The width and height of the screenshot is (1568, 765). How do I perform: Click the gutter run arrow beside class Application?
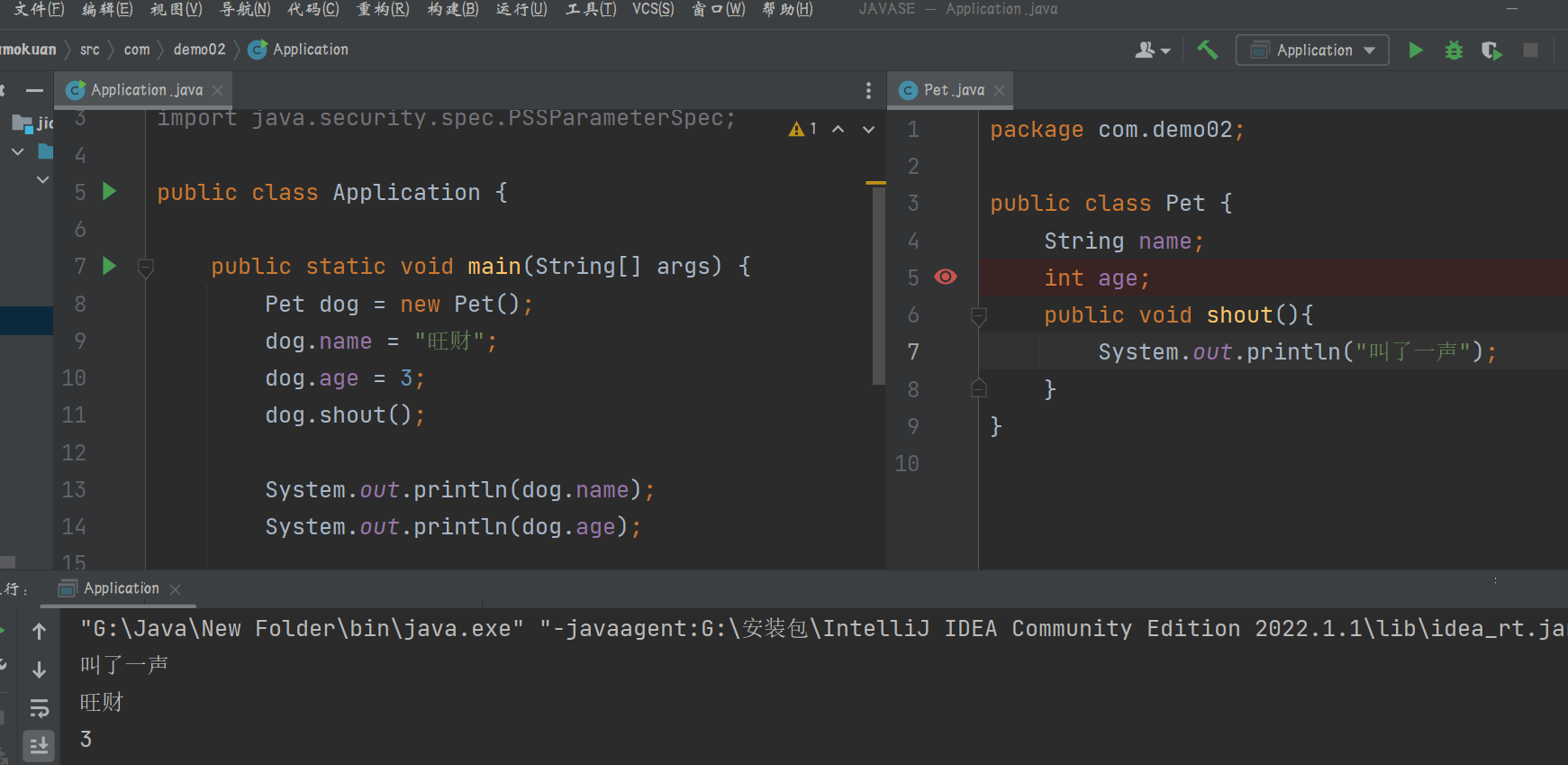tap(110, 191)
